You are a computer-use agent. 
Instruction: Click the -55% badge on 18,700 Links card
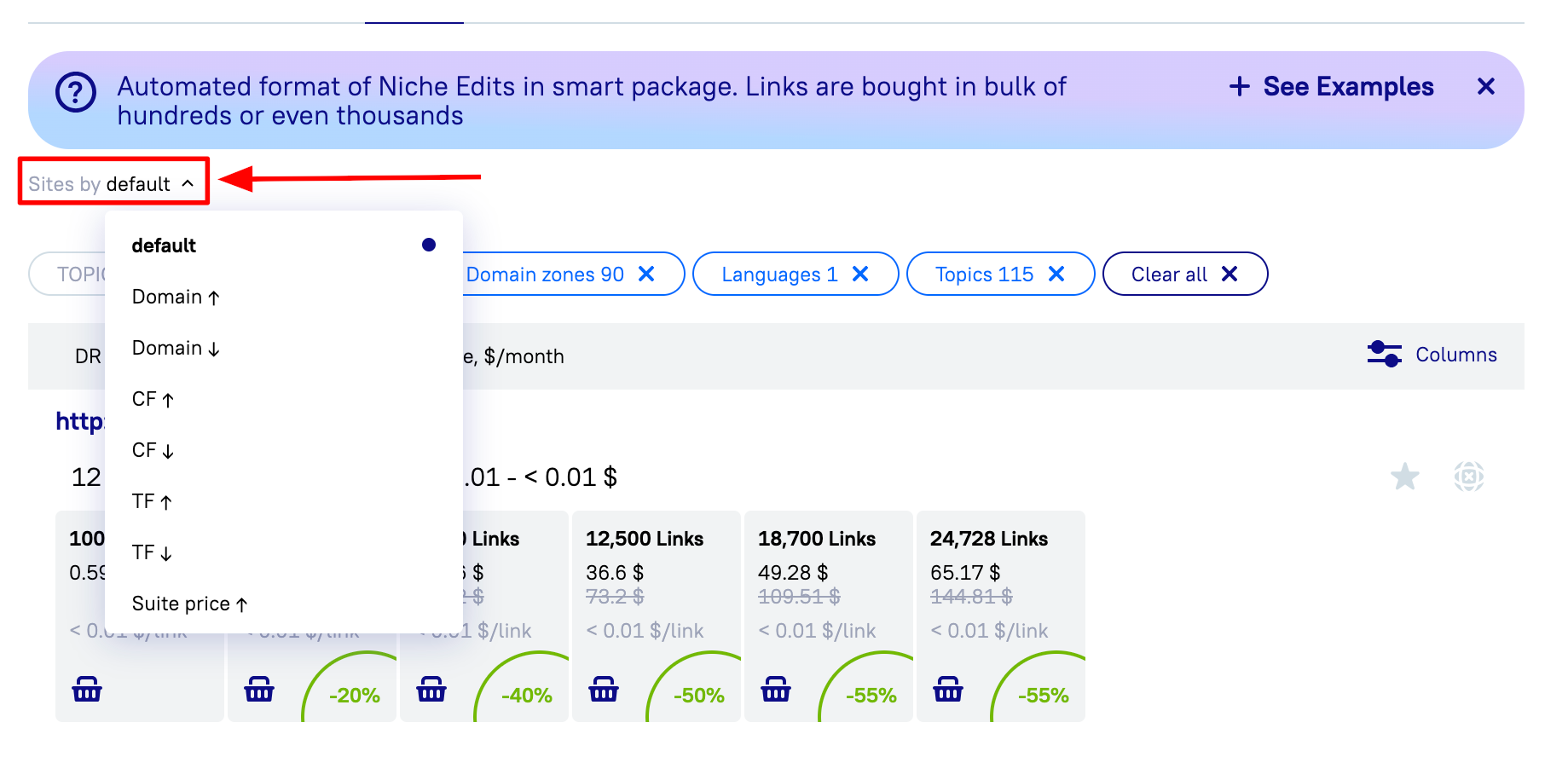(871, 695)
